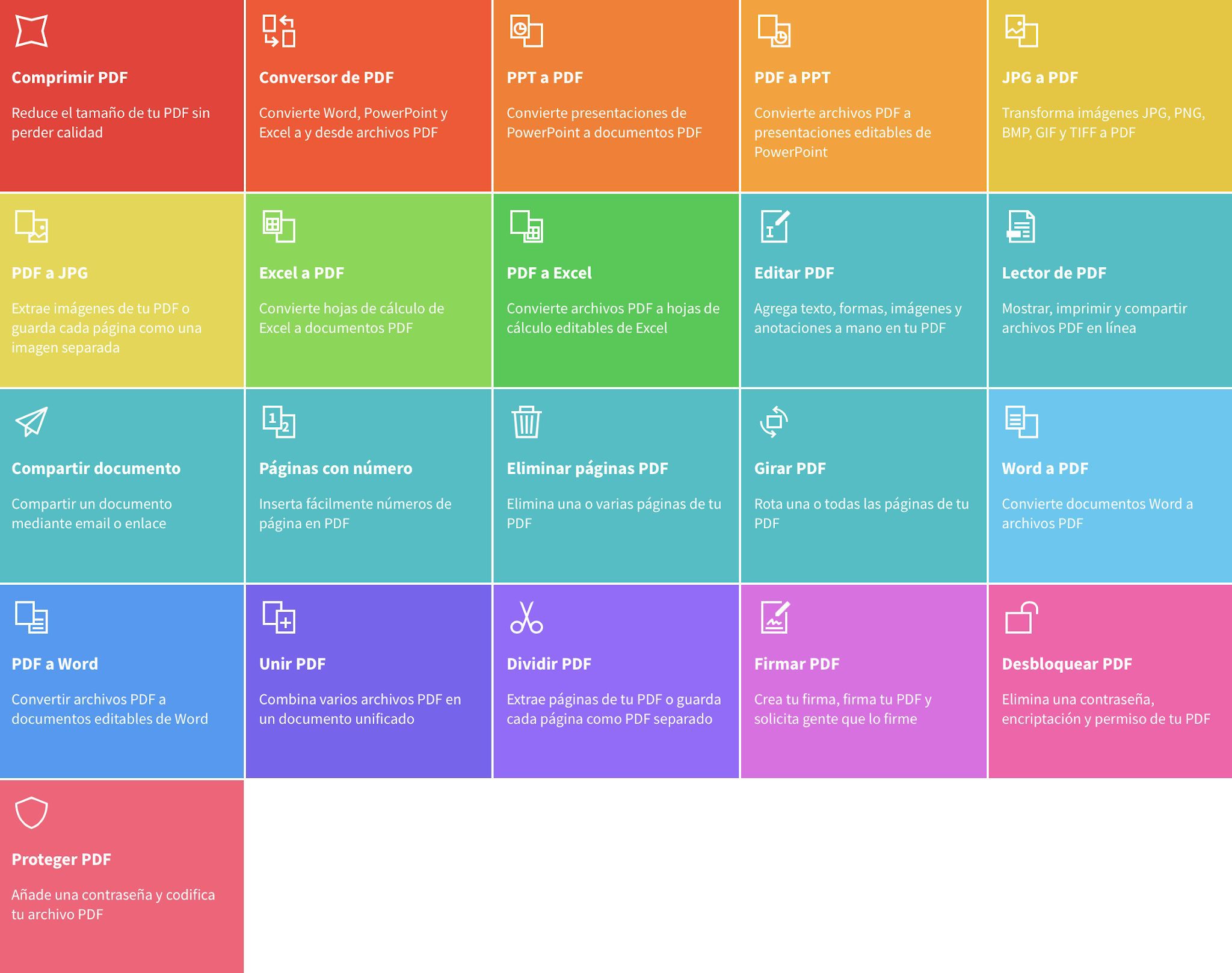The image size is (1232, 973).
Task: Select "Inserta fácilmente números de página" text
Action: 355,514
